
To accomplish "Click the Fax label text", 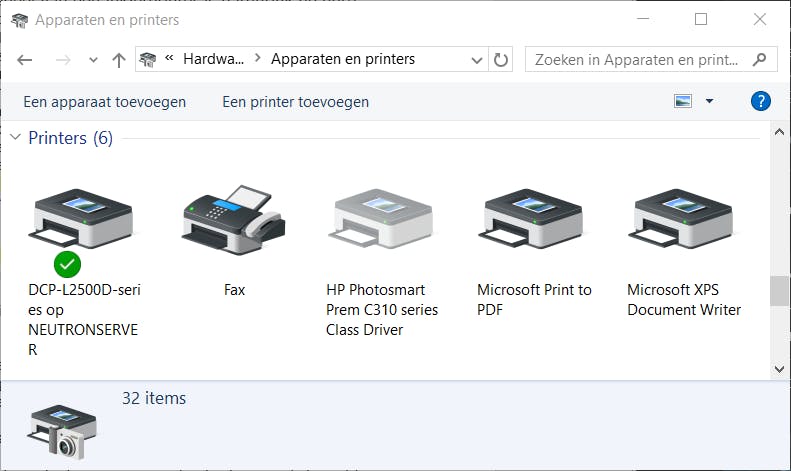I will (x=235, y=290).
